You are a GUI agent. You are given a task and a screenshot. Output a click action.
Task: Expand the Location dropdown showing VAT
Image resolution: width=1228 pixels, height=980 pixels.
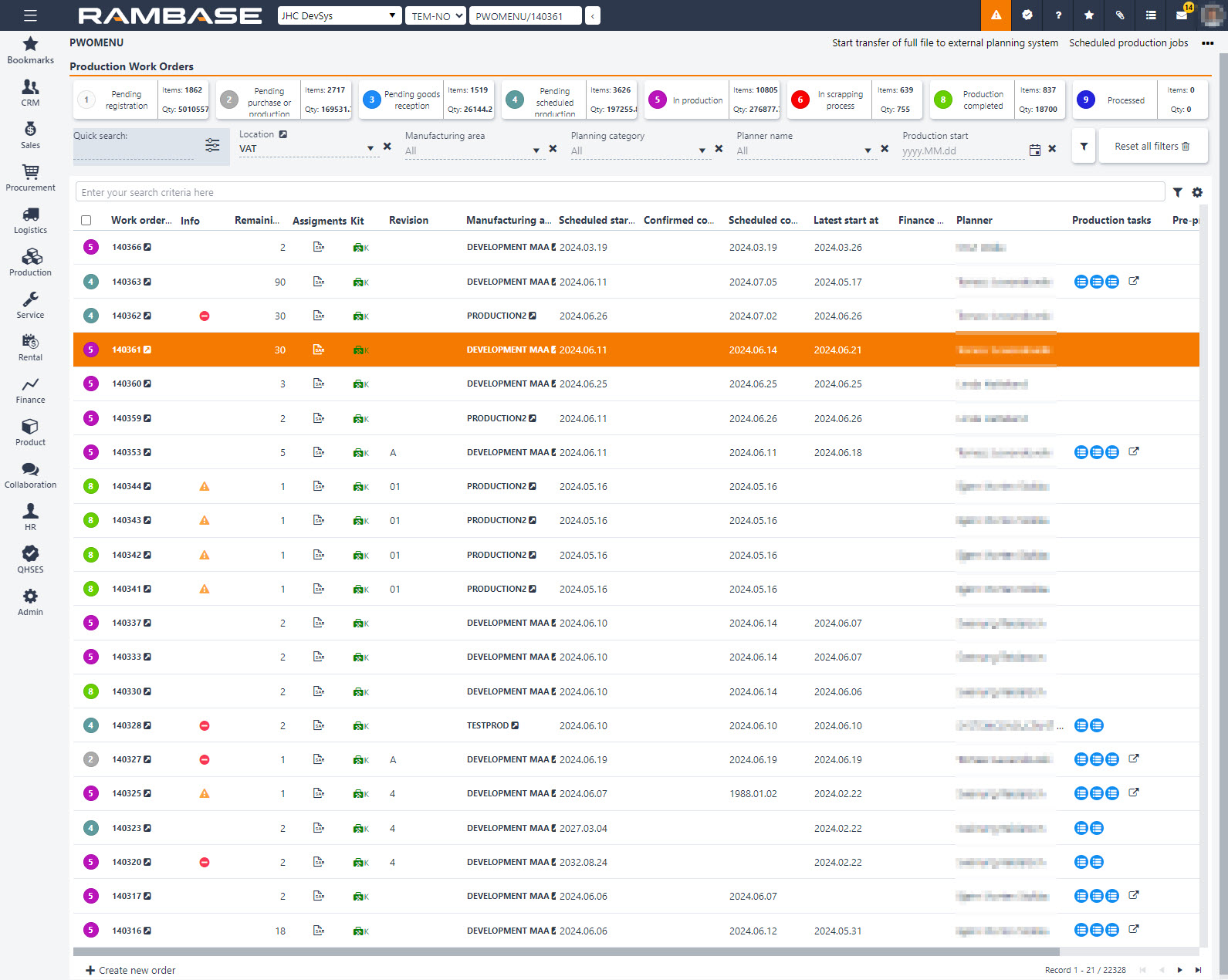370,149
